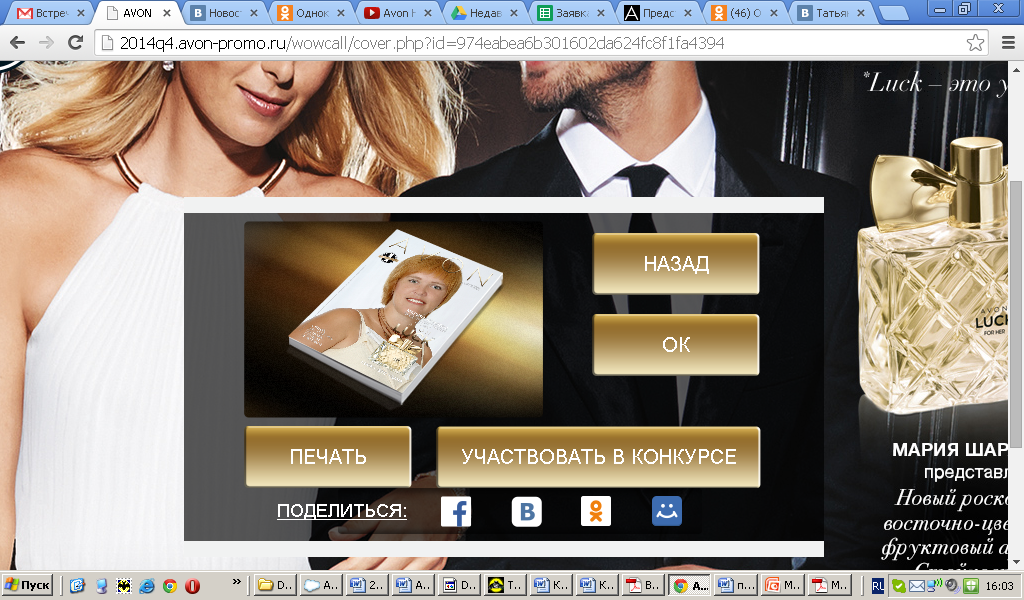Click the ПЕЧАТЬ button

328,456
